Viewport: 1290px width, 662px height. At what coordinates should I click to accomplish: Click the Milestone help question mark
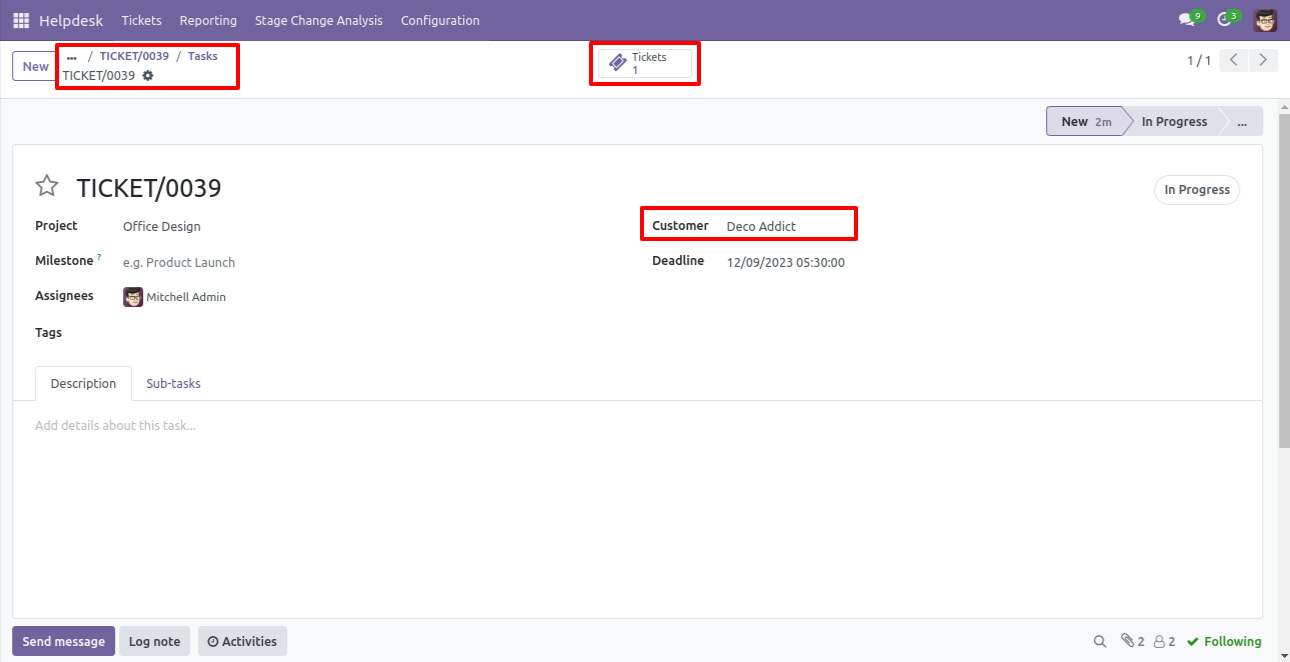pos(99,258)
